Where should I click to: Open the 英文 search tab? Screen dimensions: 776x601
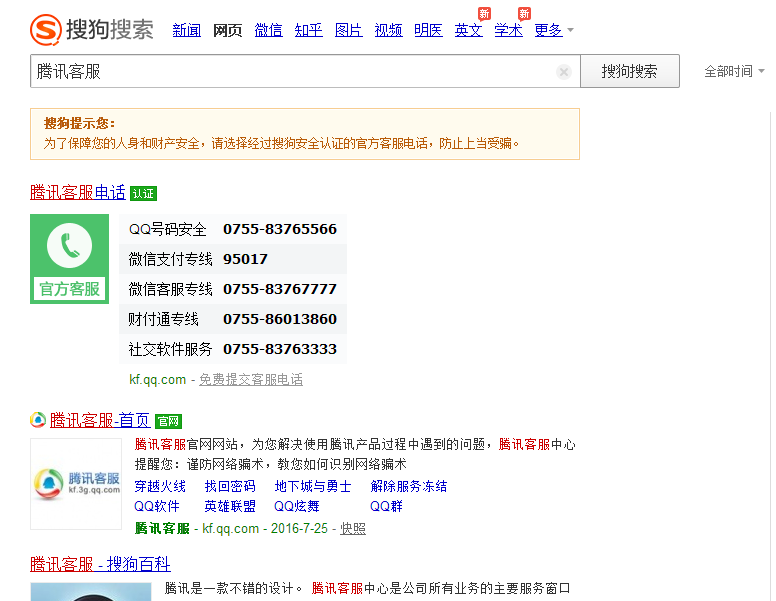[469, 30]
